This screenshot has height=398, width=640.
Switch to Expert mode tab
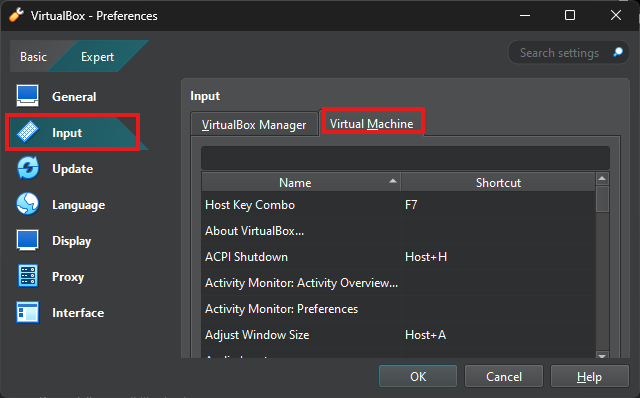(x=97, y=57)
